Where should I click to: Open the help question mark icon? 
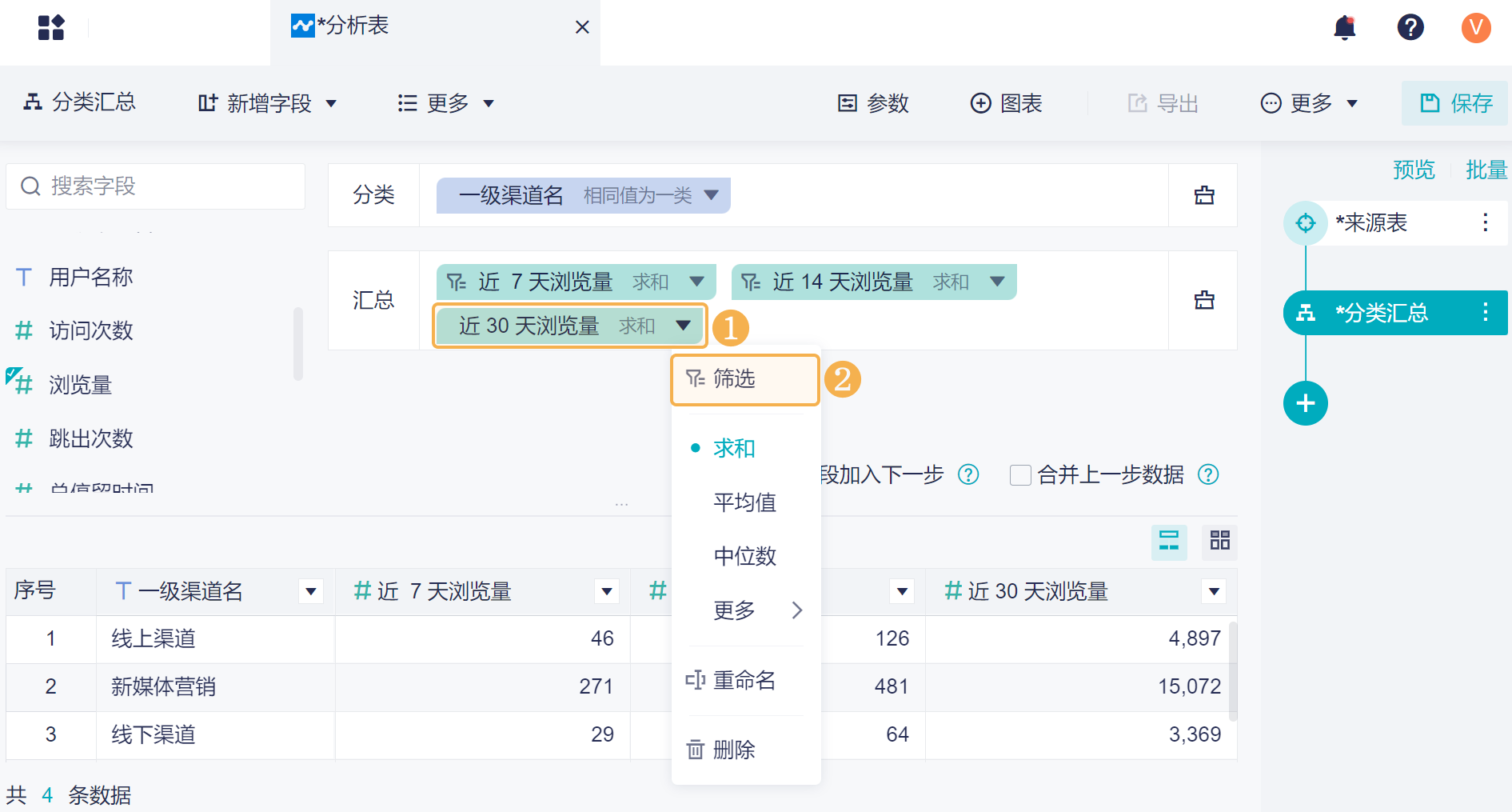pyautogui.click(x=1410, y=28)
